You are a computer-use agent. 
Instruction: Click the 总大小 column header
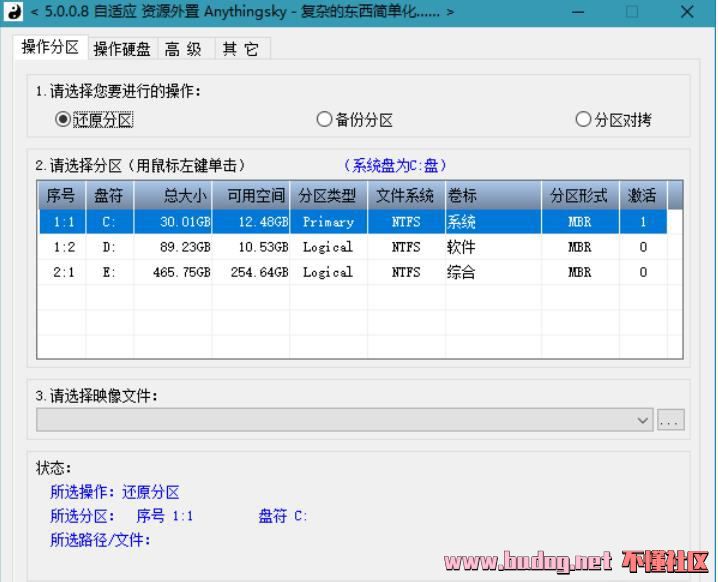[173, 196]
